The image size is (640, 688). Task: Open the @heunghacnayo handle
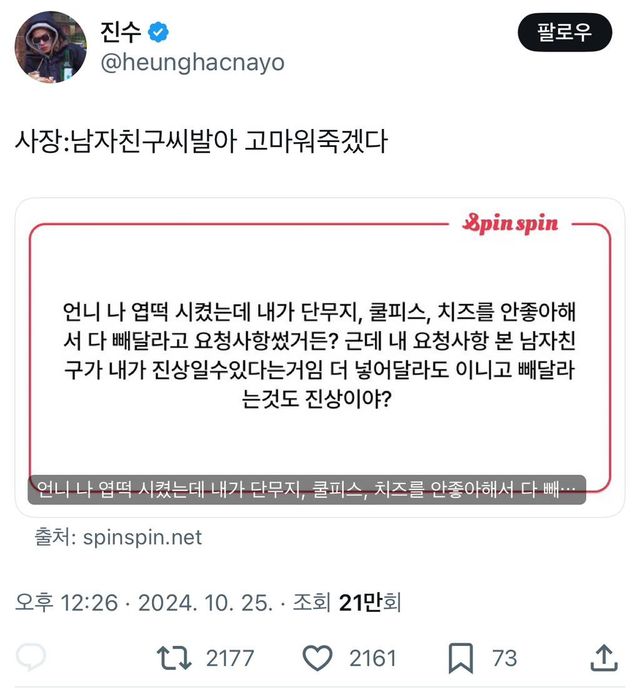tap(192, 62)
